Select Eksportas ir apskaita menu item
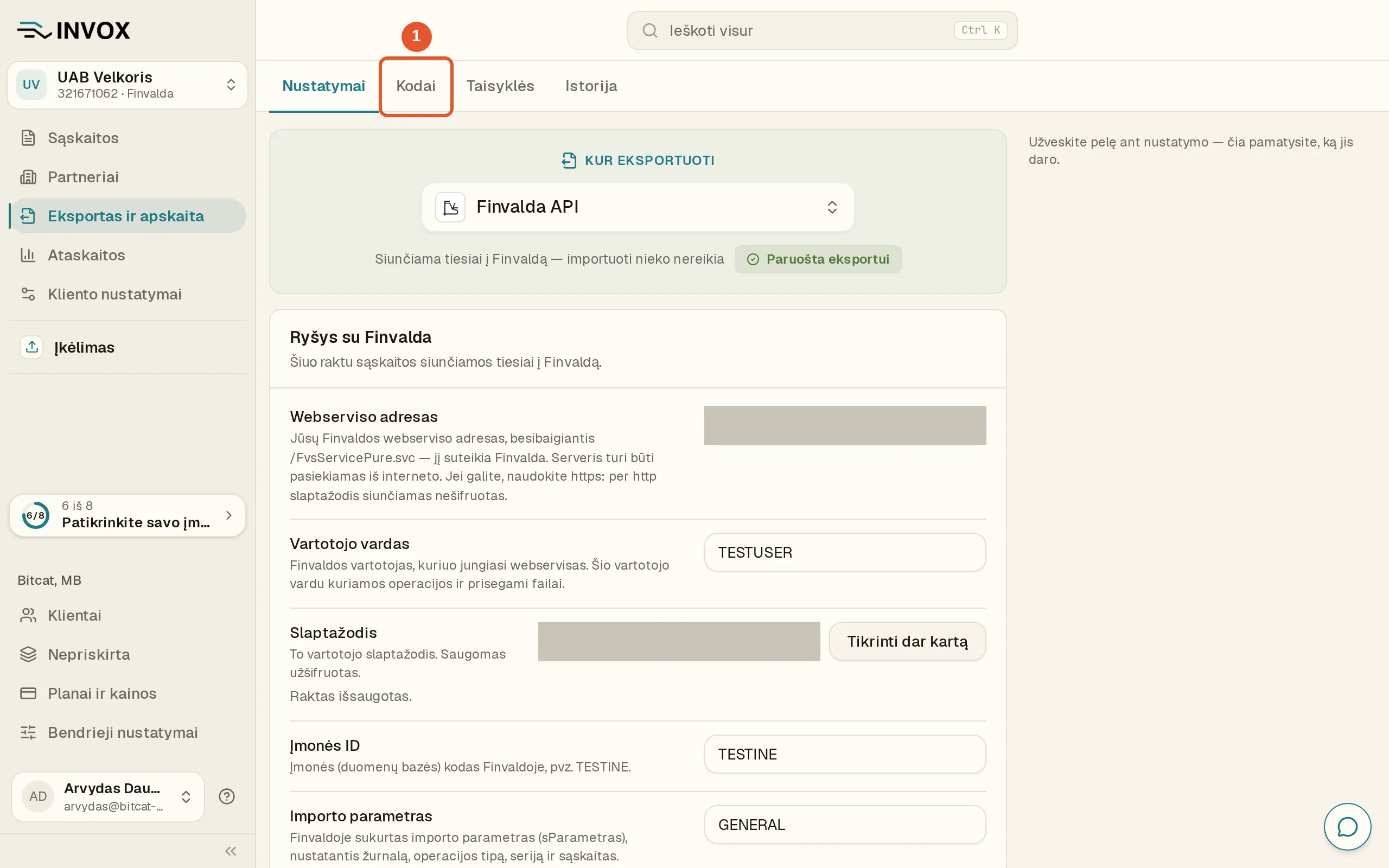 (128, 216)
